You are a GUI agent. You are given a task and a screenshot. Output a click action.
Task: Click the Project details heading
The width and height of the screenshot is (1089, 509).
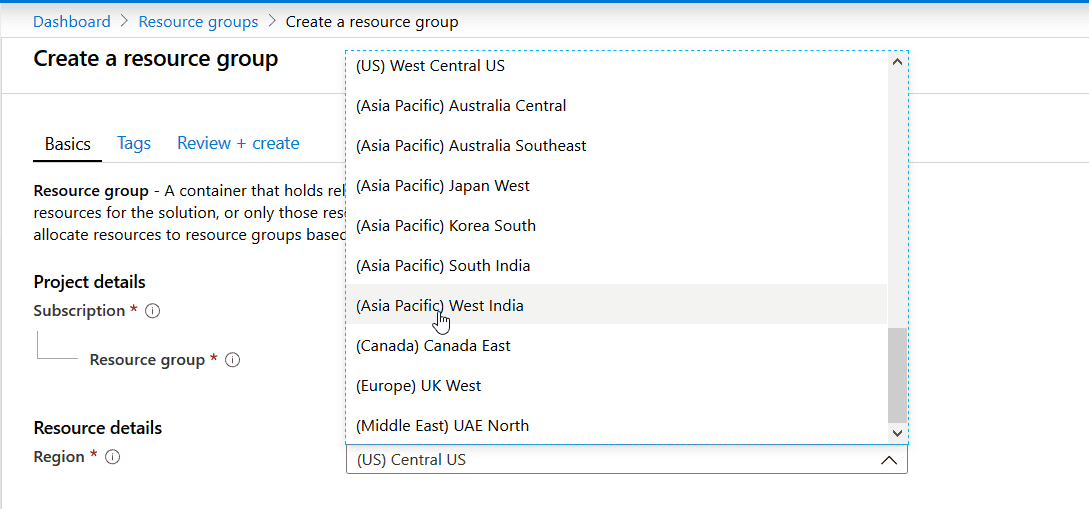click(x=90, y=282)
